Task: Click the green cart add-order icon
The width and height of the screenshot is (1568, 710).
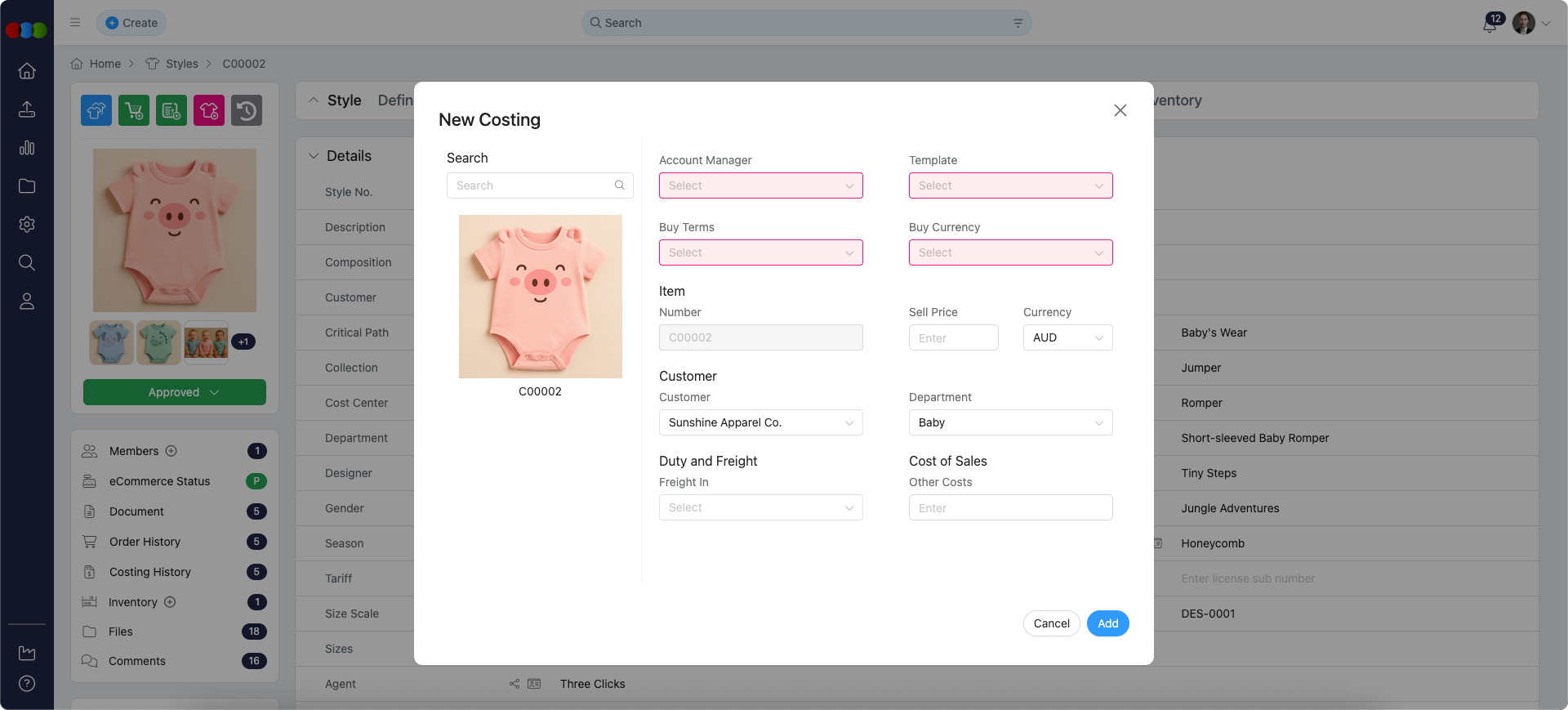Action: click(134, 110)
